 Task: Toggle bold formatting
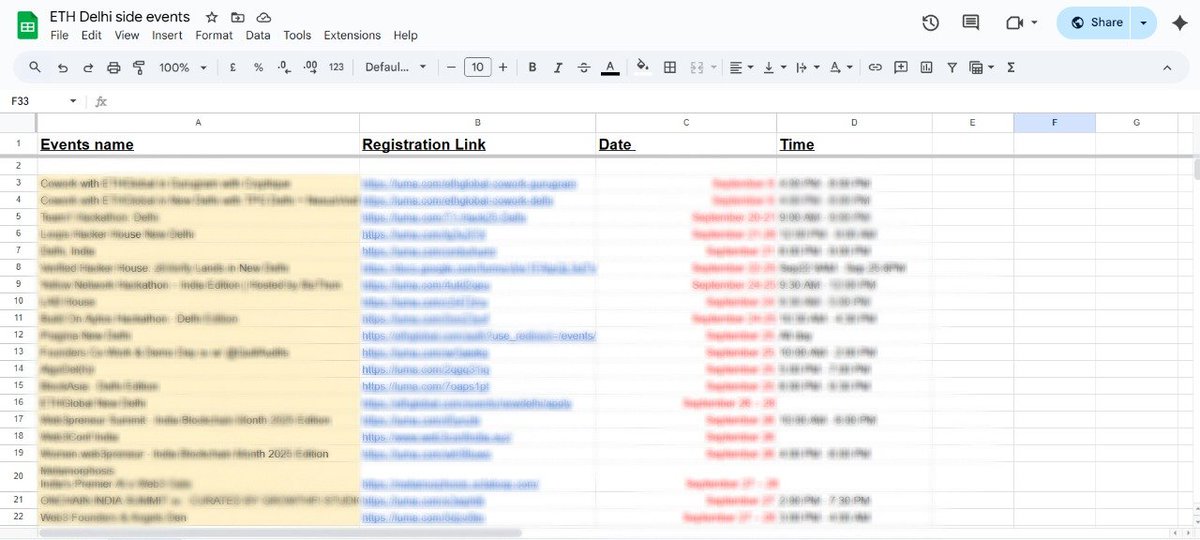(x=532, y=67)
